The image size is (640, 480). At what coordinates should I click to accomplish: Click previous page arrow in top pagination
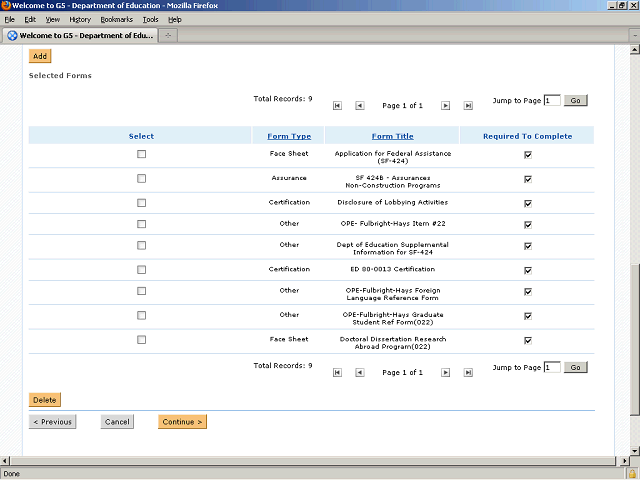360,105
